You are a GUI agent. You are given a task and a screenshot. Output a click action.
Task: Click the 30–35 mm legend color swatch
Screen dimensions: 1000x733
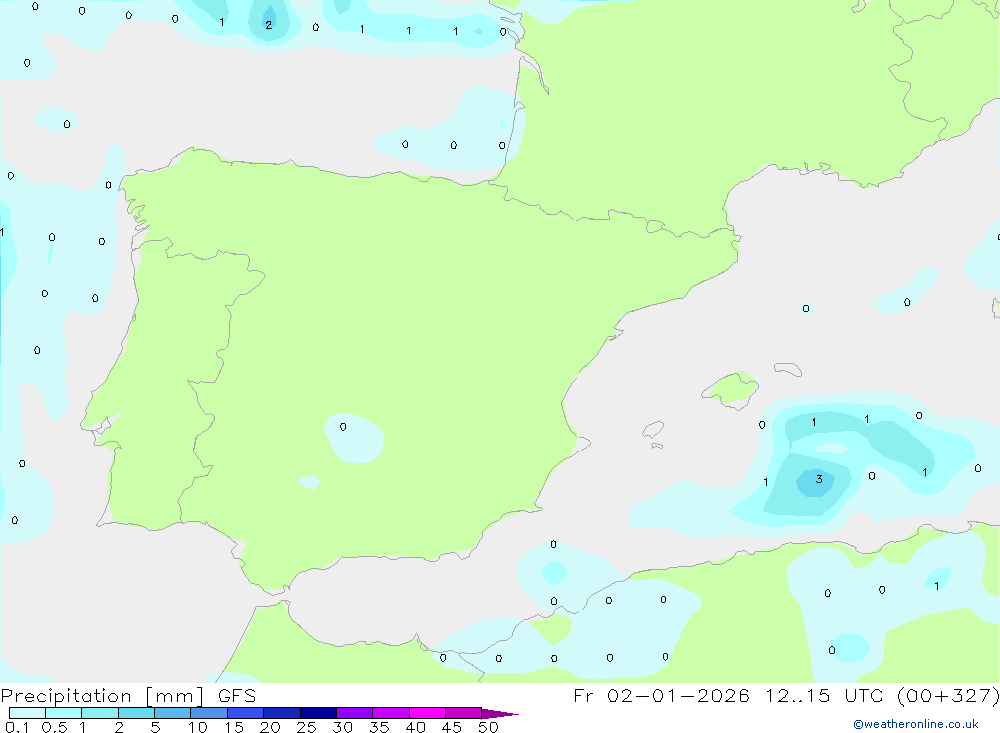pos(355,713)
